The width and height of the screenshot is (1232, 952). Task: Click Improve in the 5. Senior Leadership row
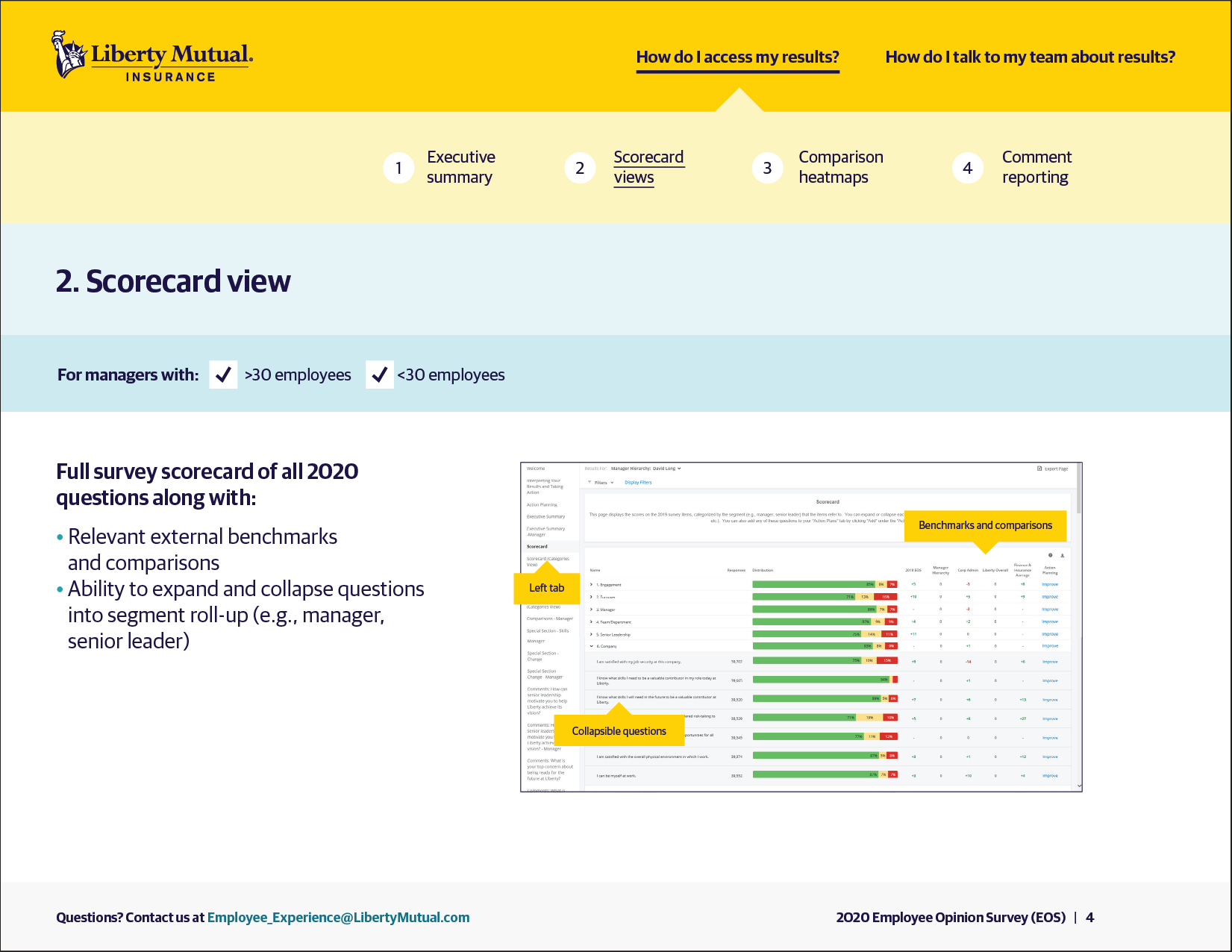coord(1050,634)
